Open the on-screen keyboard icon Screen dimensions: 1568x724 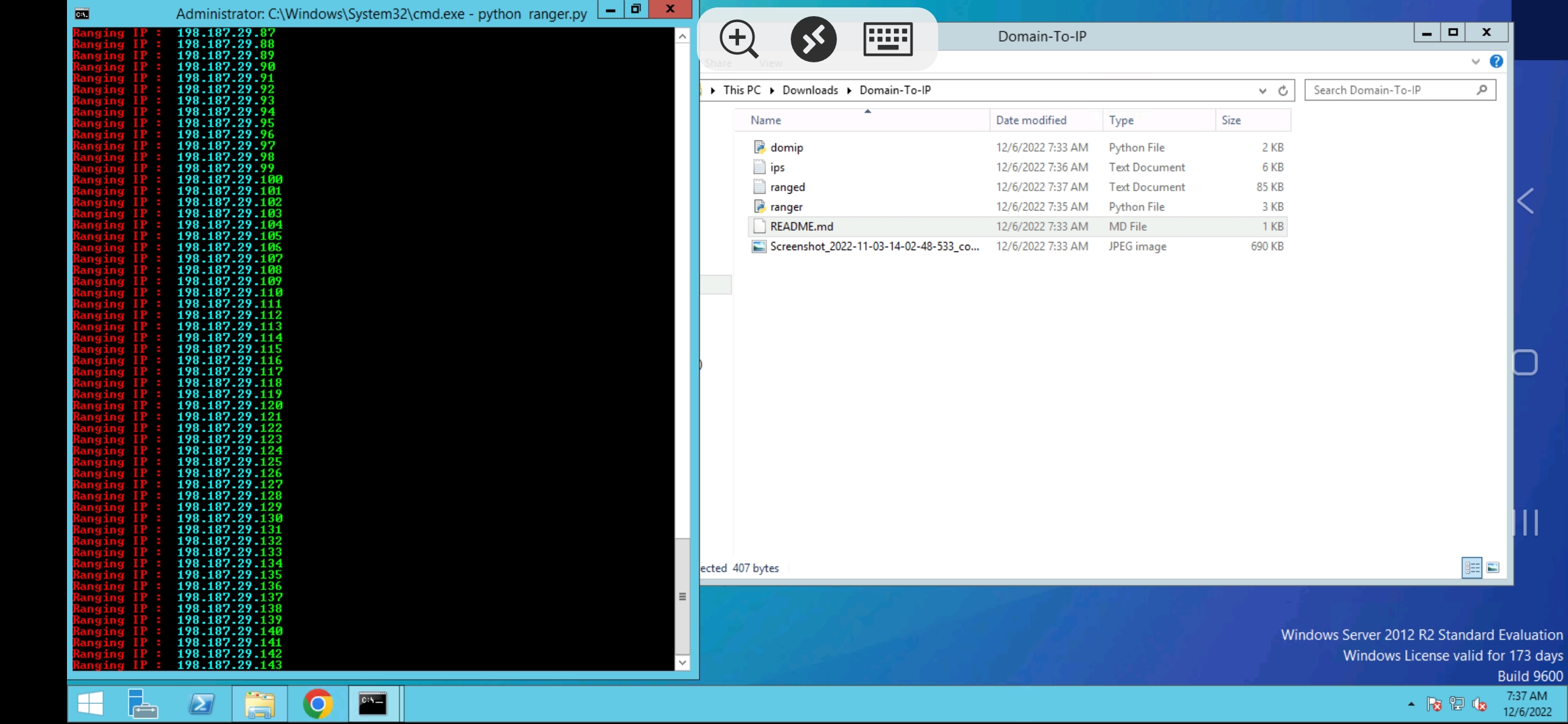click(x=888, y=39)
